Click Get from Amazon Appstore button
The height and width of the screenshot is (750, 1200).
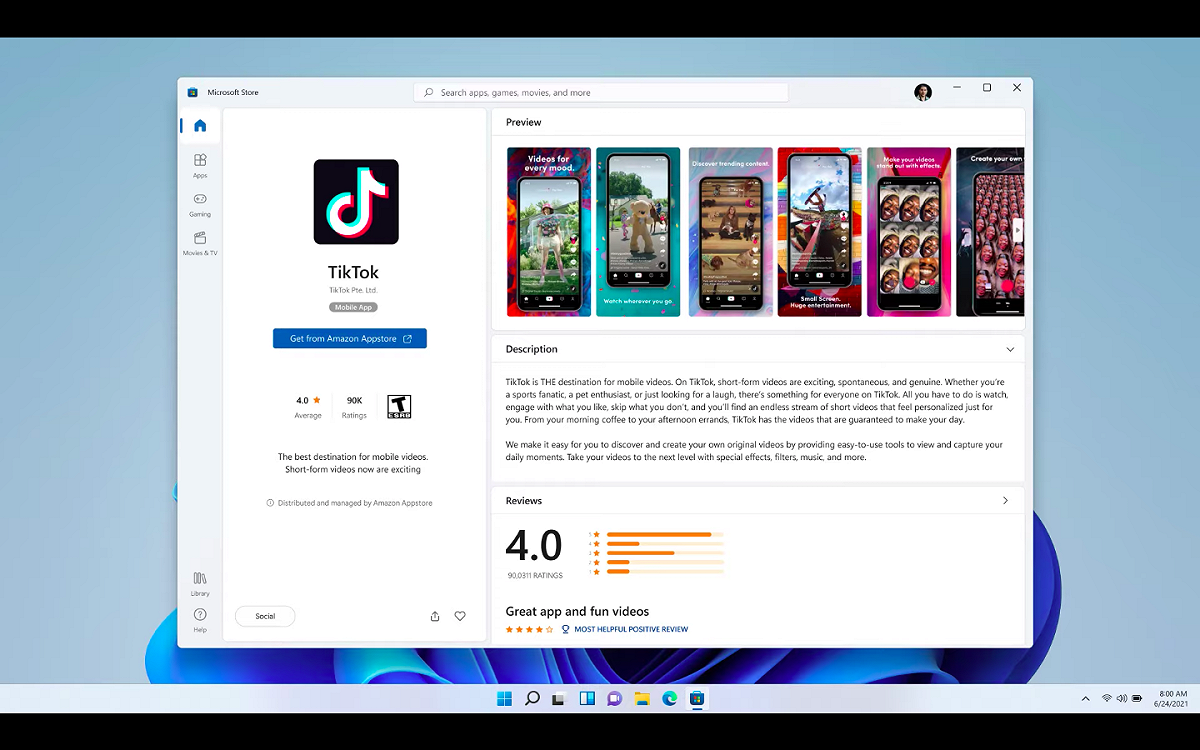click(350, 339)
